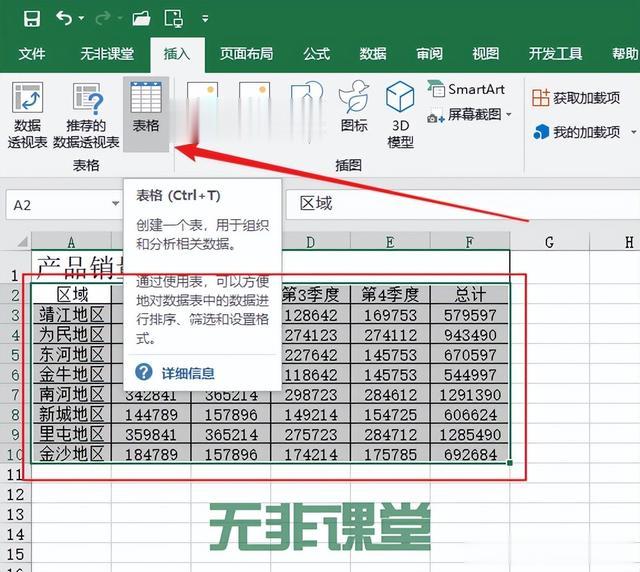This screenshot has width=640, height=572.
Task: Insert a 数据透视表 PivotTable
Action: [x=27, y=115]
